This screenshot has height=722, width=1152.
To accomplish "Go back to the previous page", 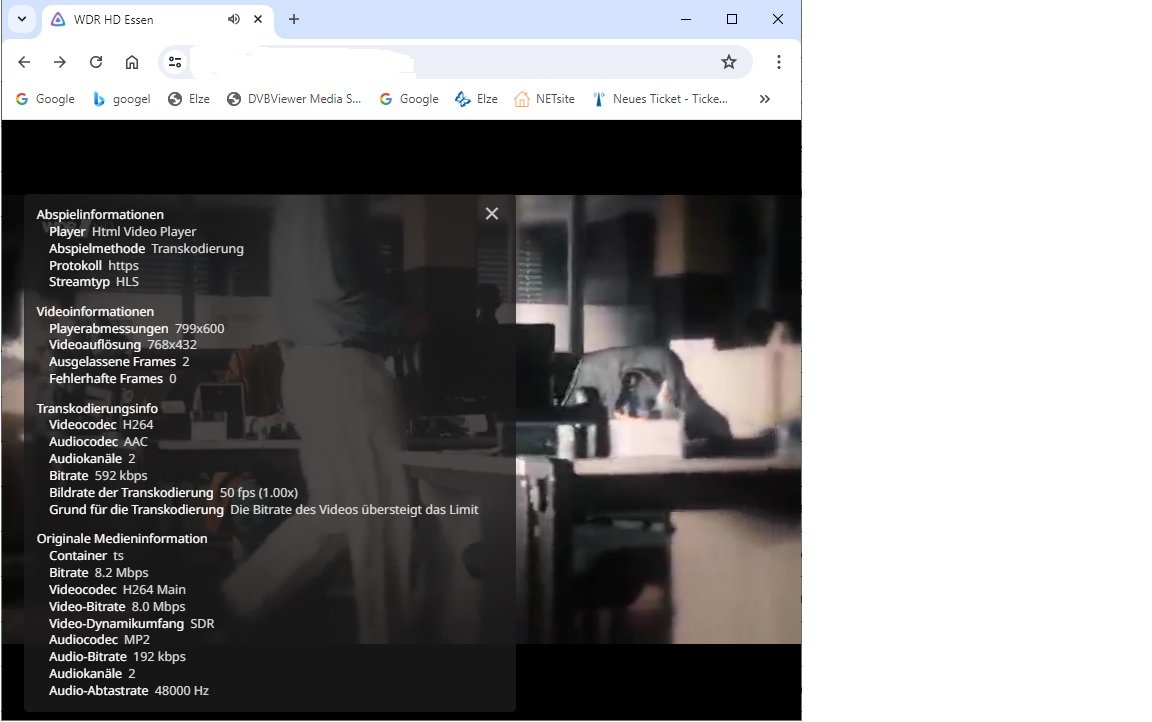I will coord(24,62).
